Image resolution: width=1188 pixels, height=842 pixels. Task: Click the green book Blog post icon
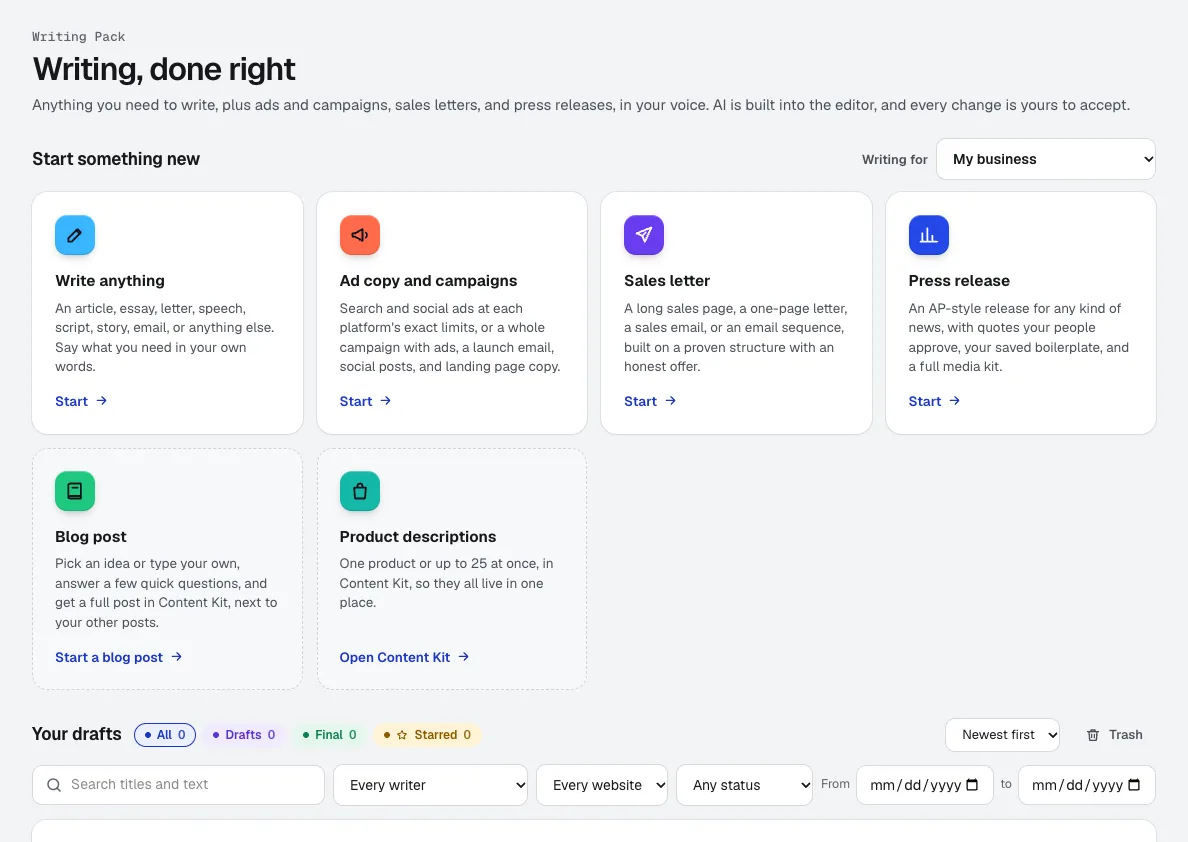pos(75,491)
